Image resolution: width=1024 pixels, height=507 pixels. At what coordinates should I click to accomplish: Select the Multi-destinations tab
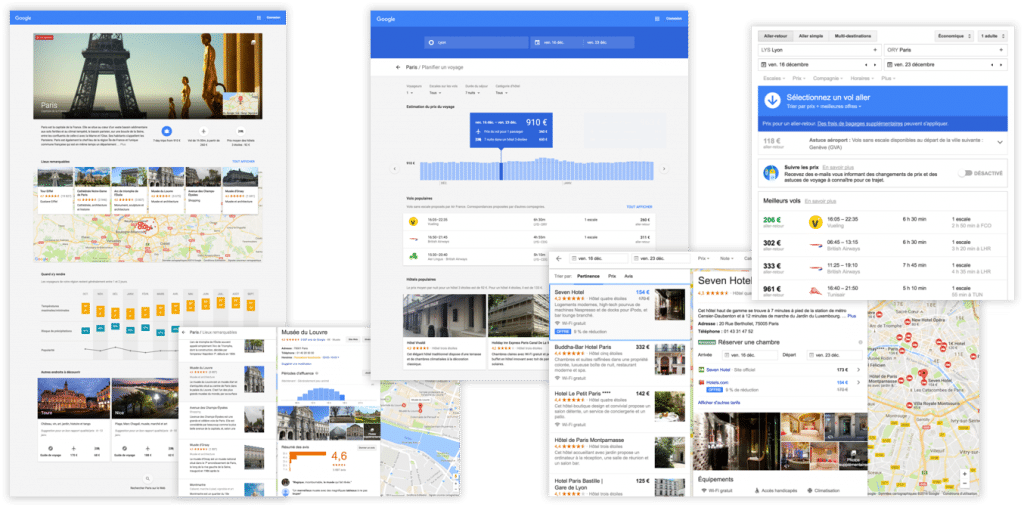(853, 36)
